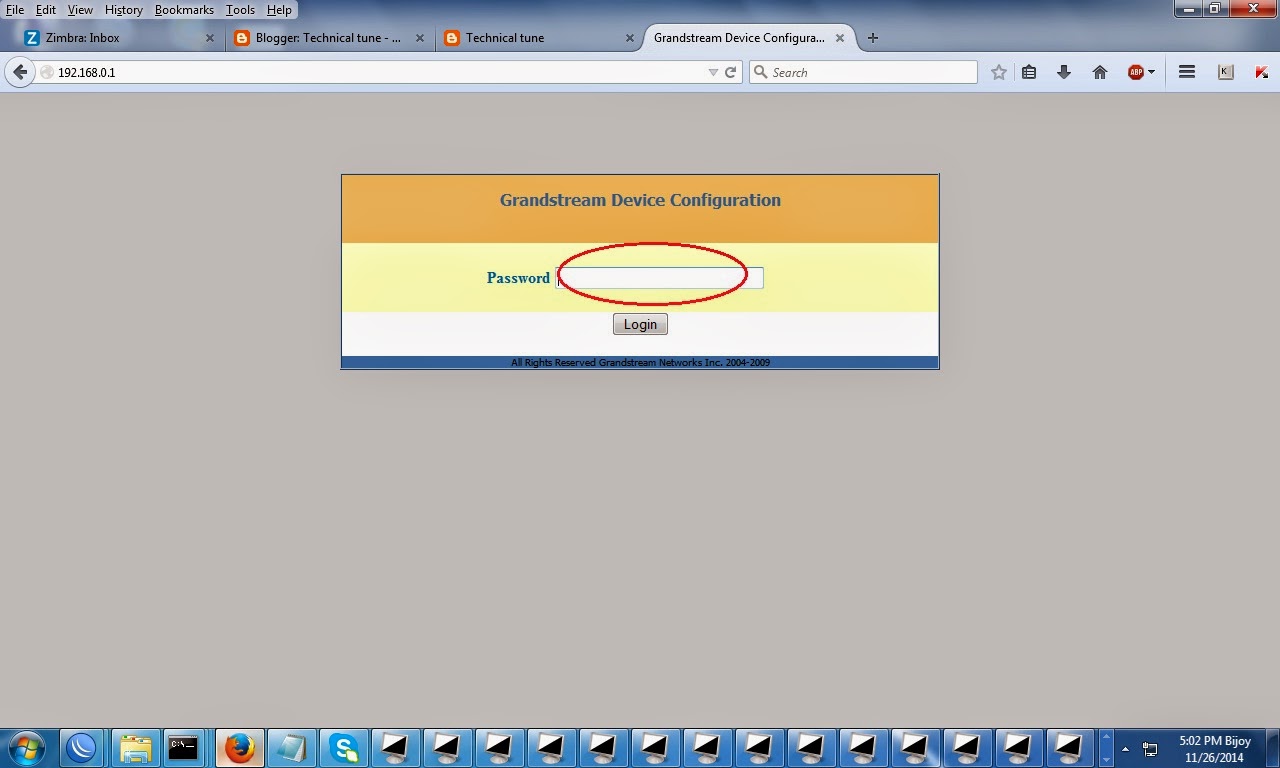Open Command Prompt from taskbar
Image resolution: width=1280 pixels, height=768 pixels.
(183, 747)
